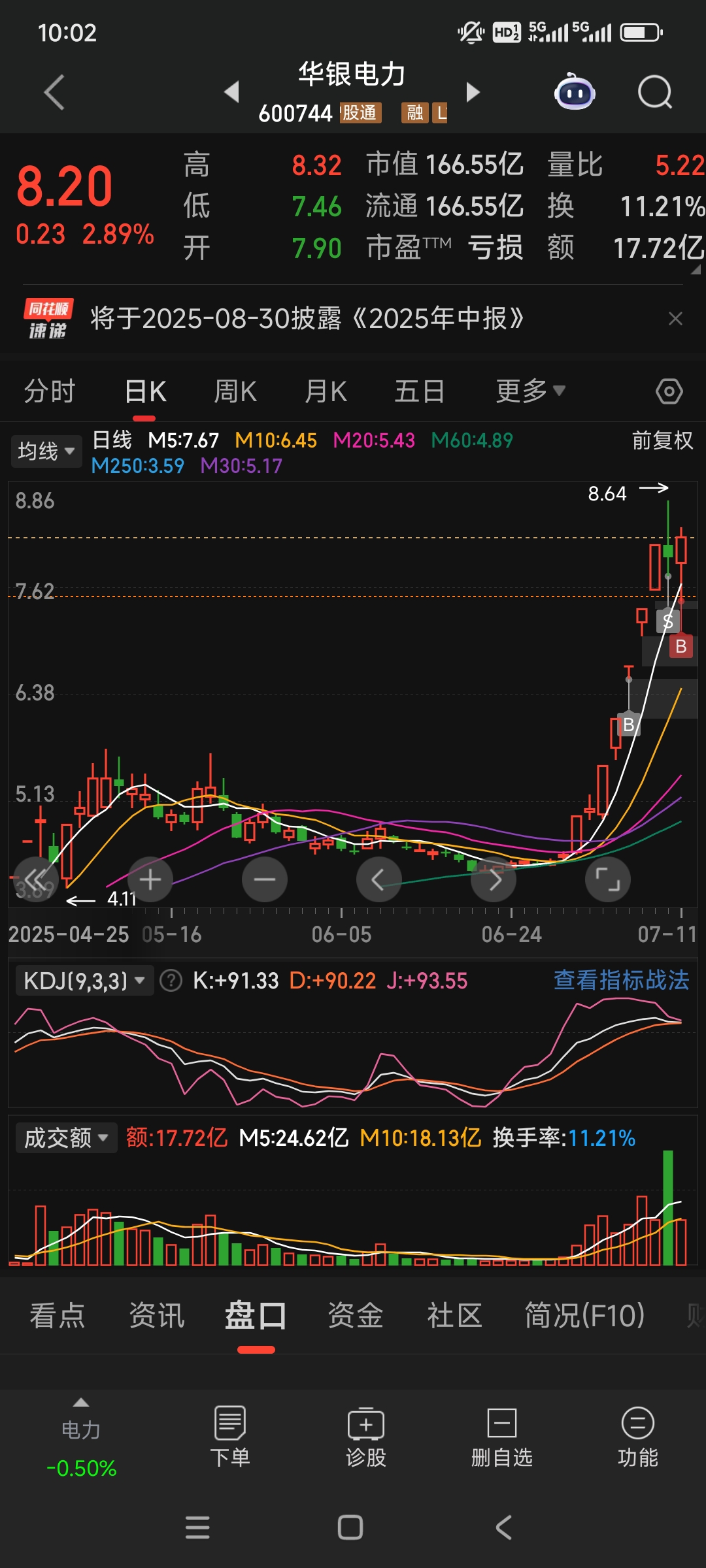Open the 均线 indicator dropdown
This screenshot has height=1568, width=706.
(x=46, y=451)
